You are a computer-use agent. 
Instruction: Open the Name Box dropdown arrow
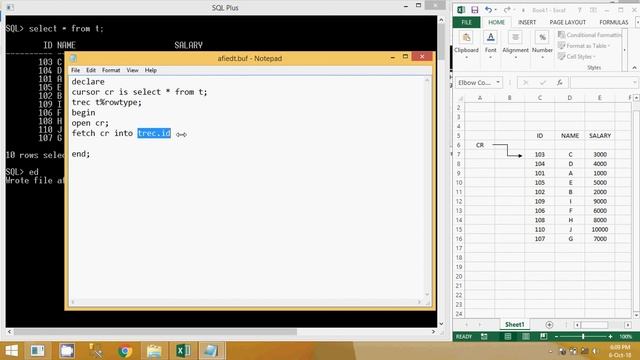pos(498,82)
